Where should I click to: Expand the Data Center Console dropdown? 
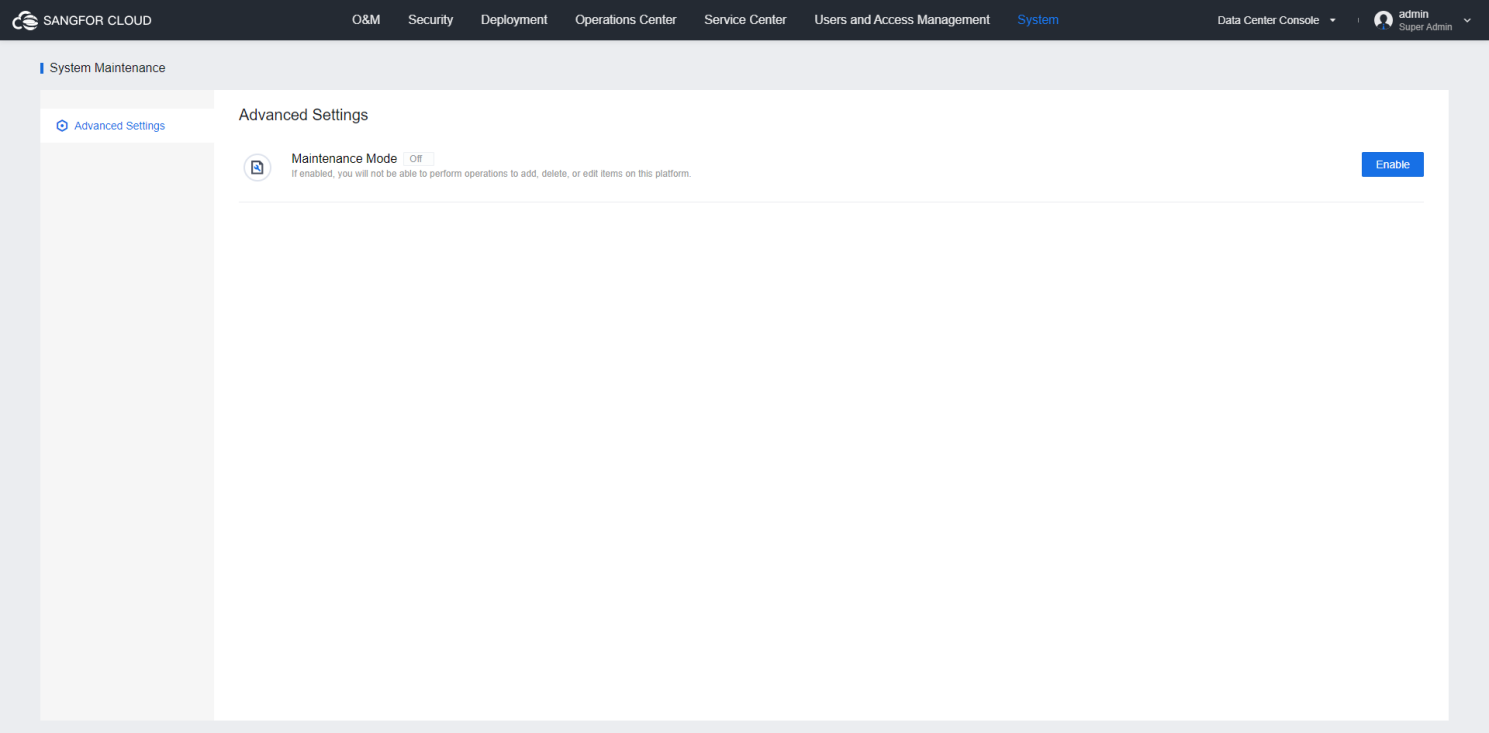point(1277,20)
